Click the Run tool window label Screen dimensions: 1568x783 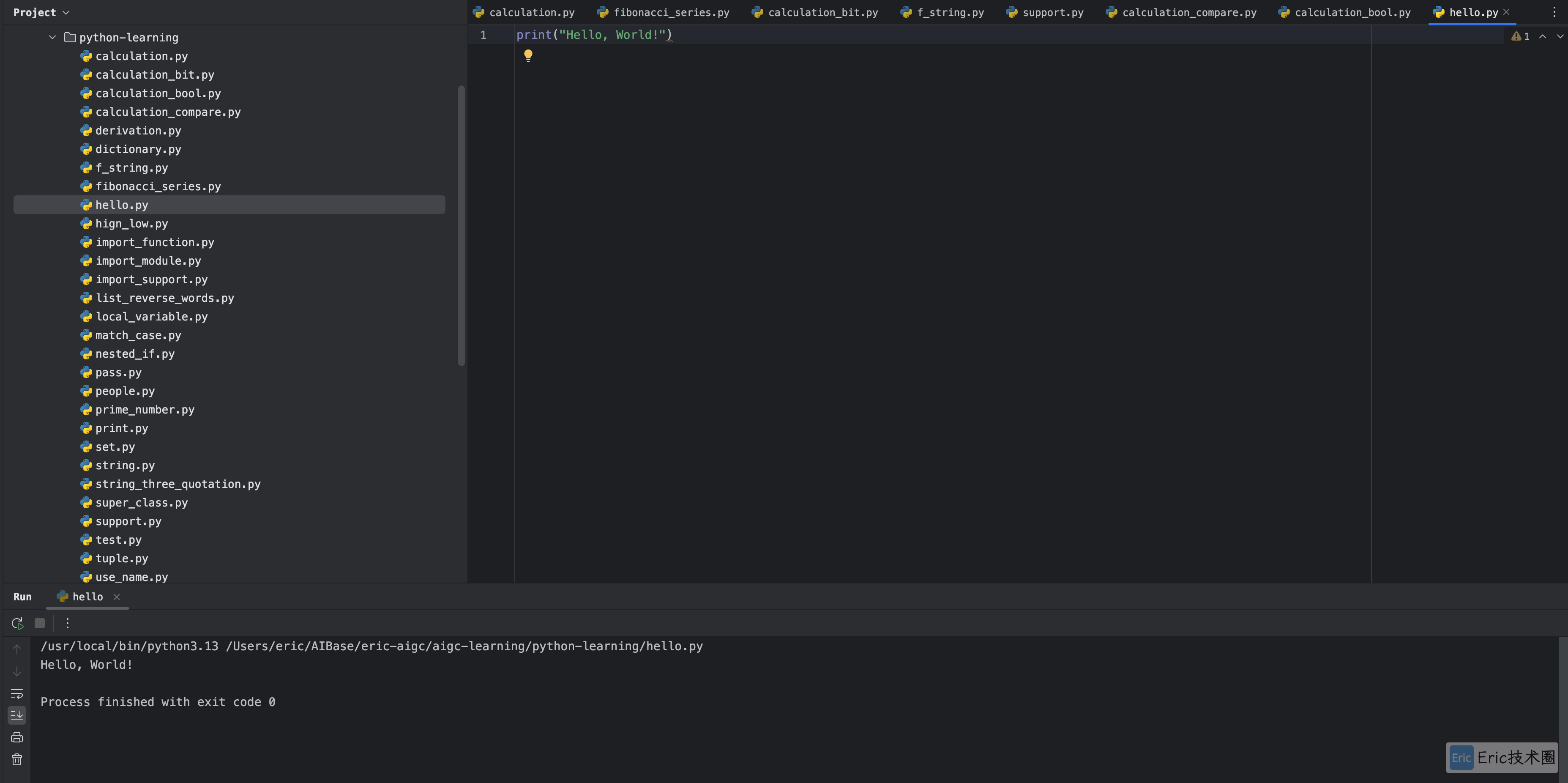pyautogui.click(x=22, y=597)
